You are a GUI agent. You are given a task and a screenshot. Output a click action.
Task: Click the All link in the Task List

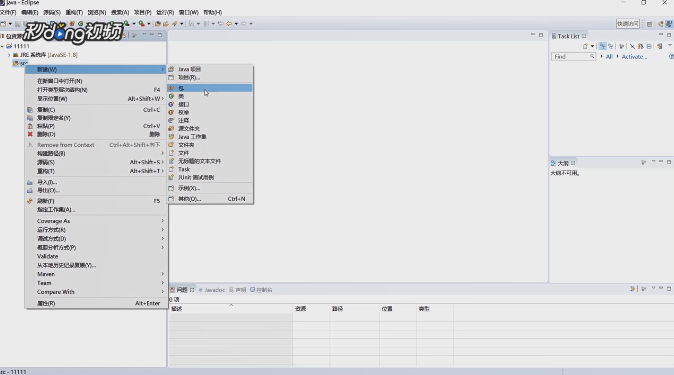click(609, 57)
